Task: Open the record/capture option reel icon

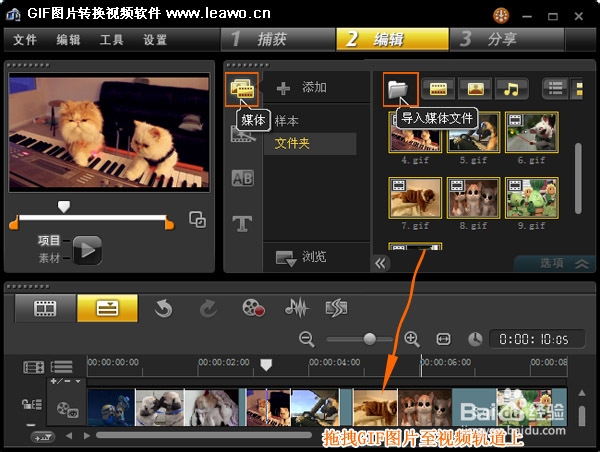Action: pyautogui.click(x=253, y=308)
